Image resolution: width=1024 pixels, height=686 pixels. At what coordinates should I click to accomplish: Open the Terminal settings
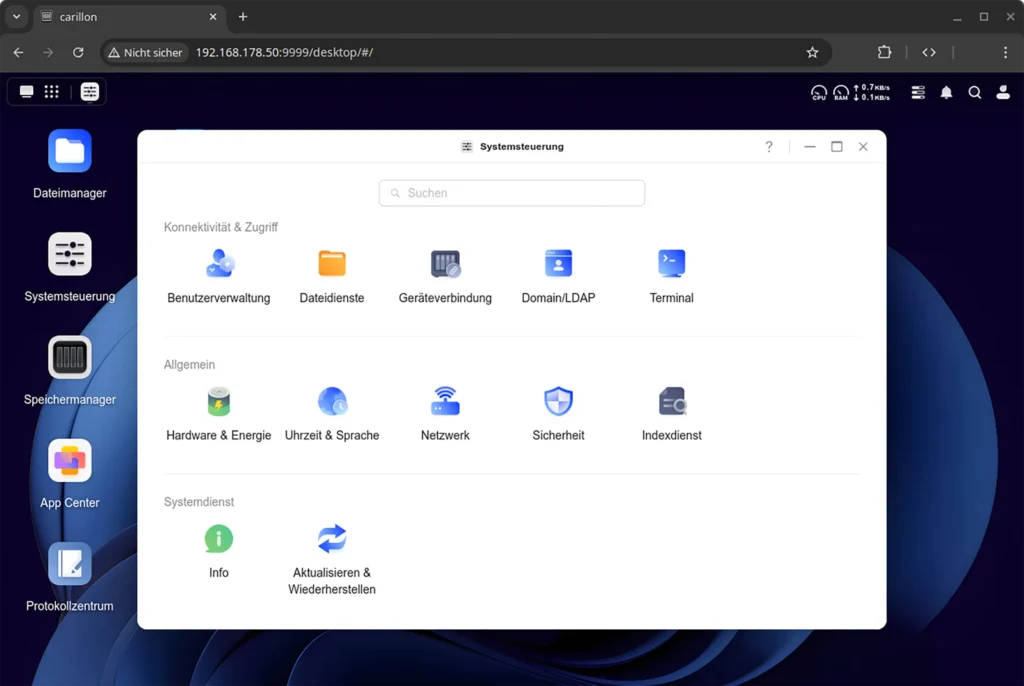[x=671, y=264]
